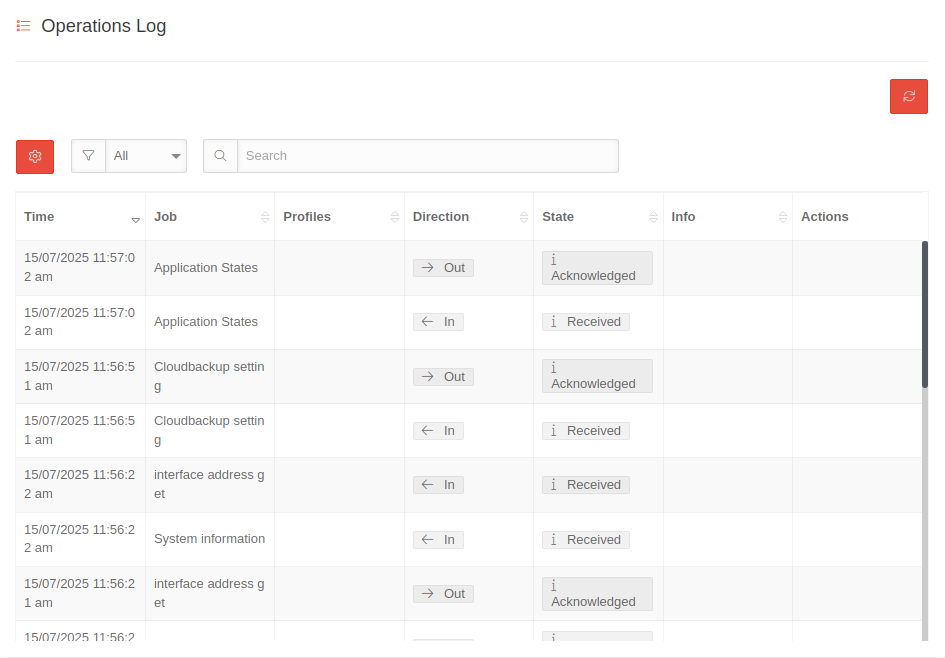Click Acknowledged badge in first row
Viewport: 945px width, 658px height.
point(597,268)
